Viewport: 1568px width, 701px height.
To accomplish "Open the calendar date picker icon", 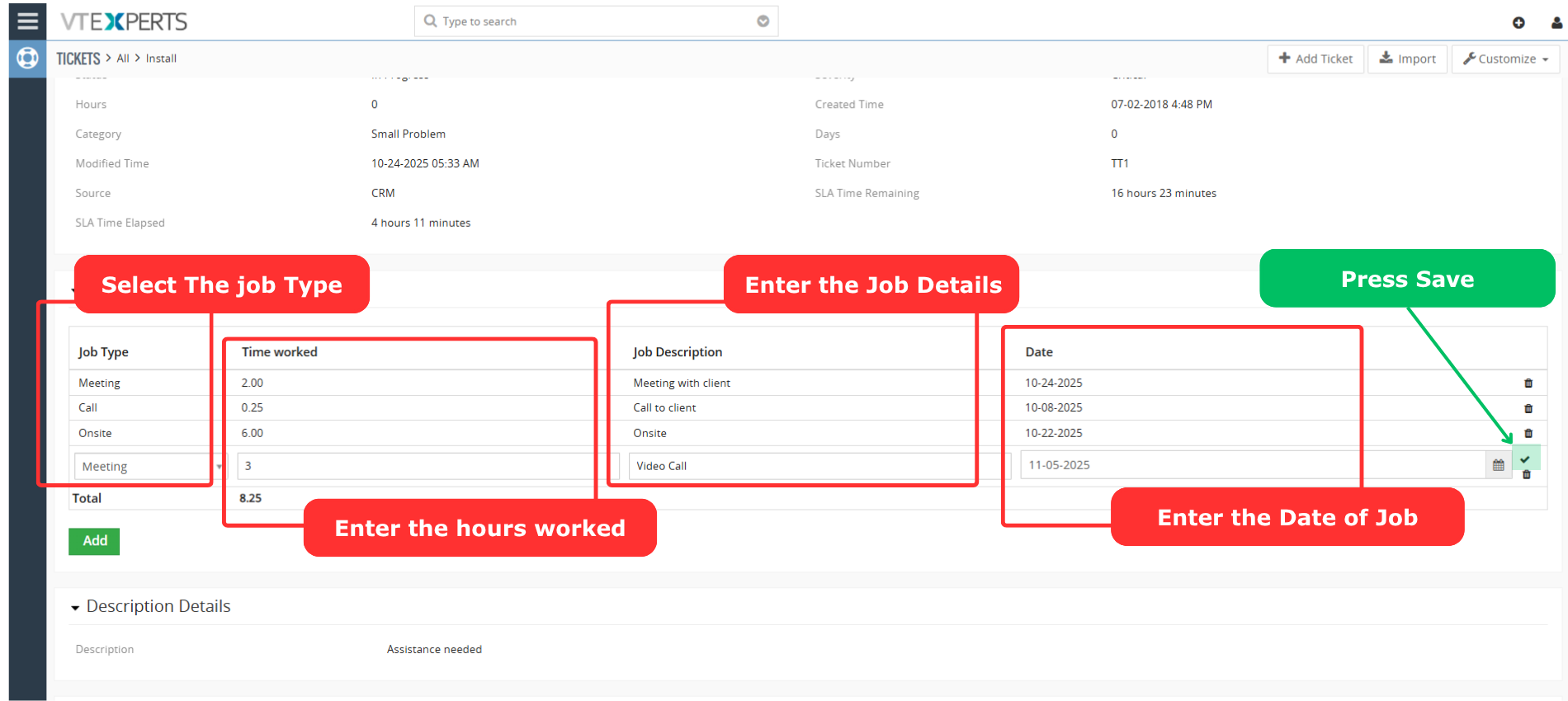I will 1498,466.
